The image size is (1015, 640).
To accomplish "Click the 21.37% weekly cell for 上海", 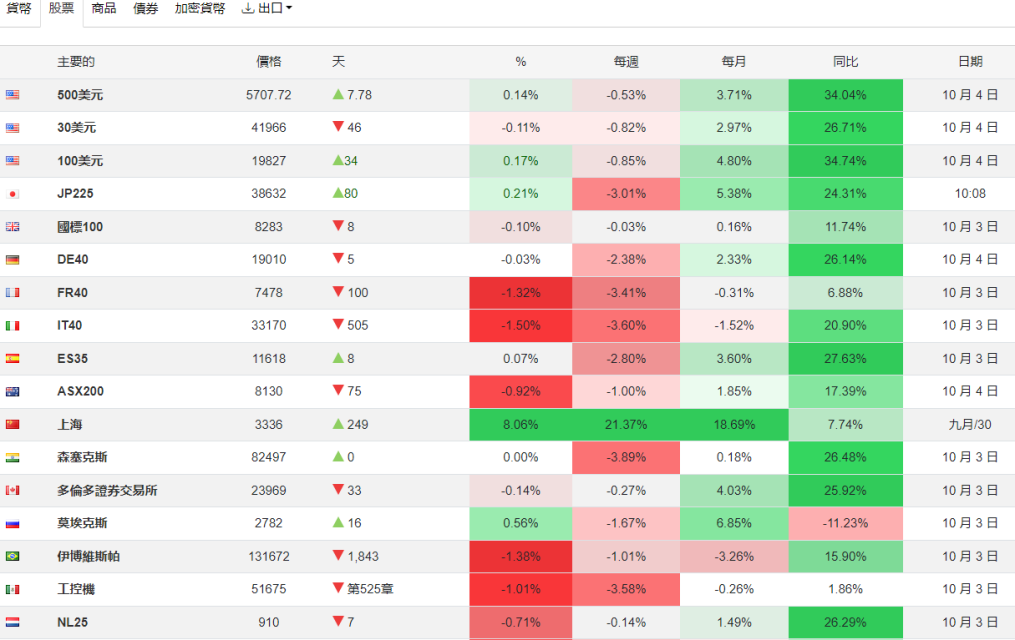I will [x=626, y=425].
